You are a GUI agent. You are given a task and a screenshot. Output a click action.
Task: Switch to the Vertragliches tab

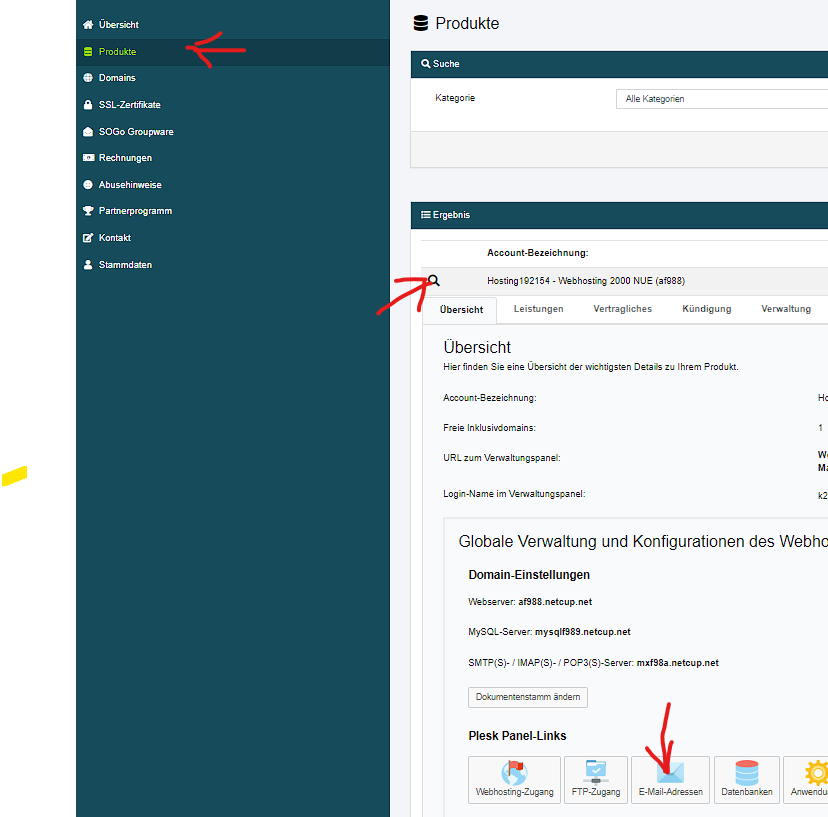pyautogui.click(x=622, y=309)
